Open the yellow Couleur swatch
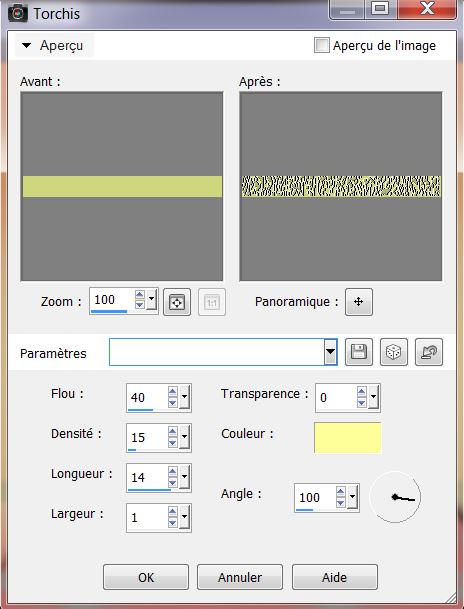The height and width of the screenshot is (609, 464). [348, 438]
